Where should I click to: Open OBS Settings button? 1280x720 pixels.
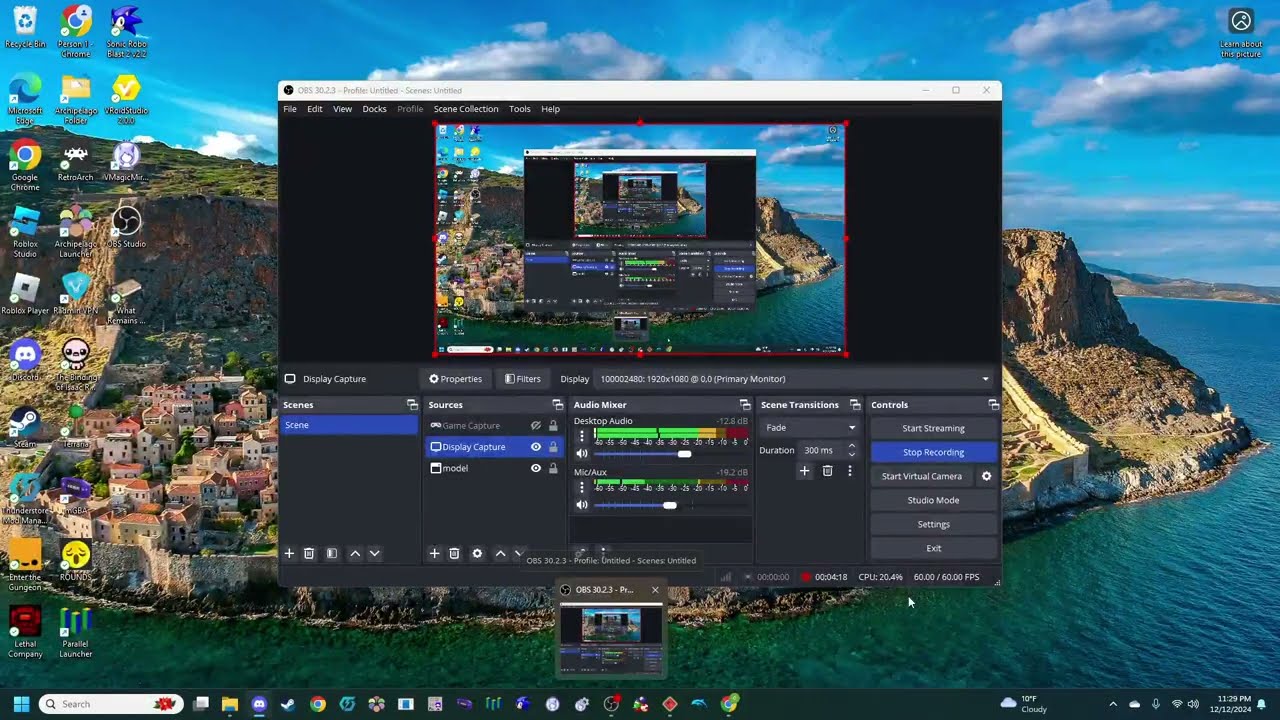coord(933,524)
